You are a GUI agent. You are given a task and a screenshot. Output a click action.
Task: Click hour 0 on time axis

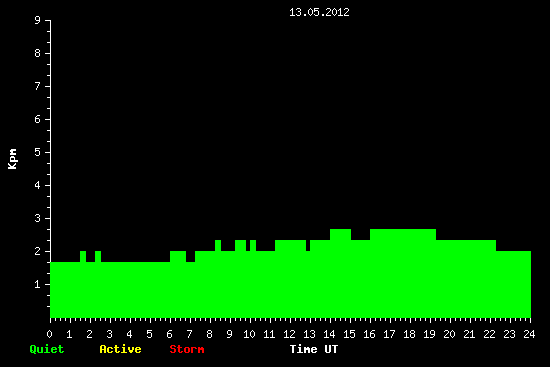tap(49, 334)
